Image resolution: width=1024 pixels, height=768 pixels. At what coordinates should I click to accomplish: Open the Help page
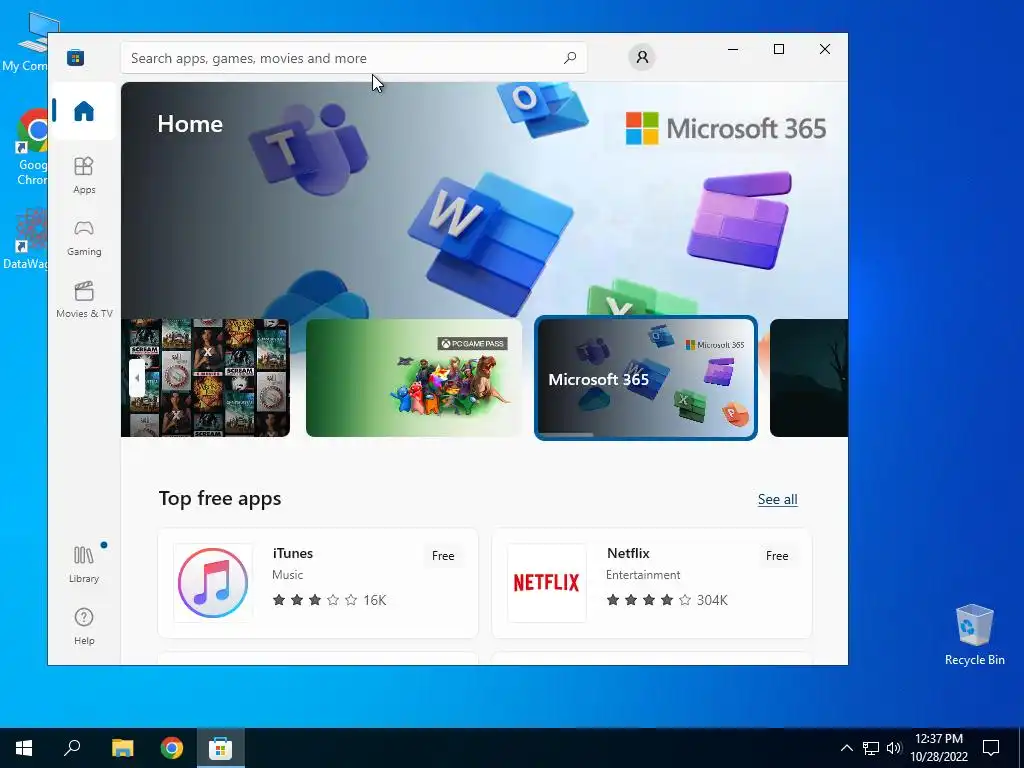click(84, 626)
